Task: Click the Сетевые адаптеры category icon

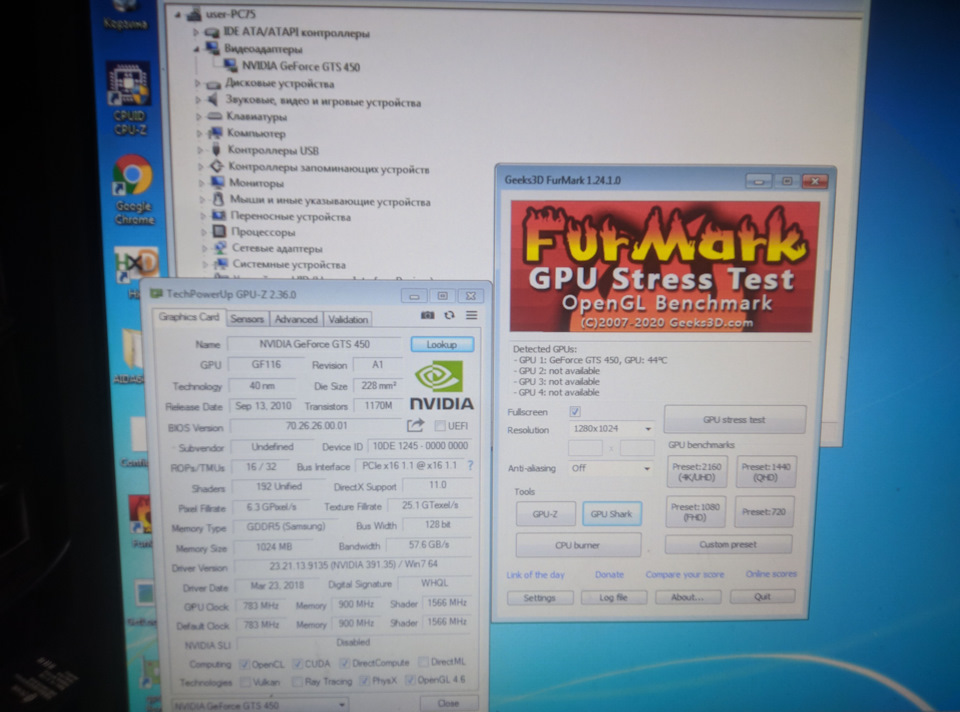Action: click(220, 248)
